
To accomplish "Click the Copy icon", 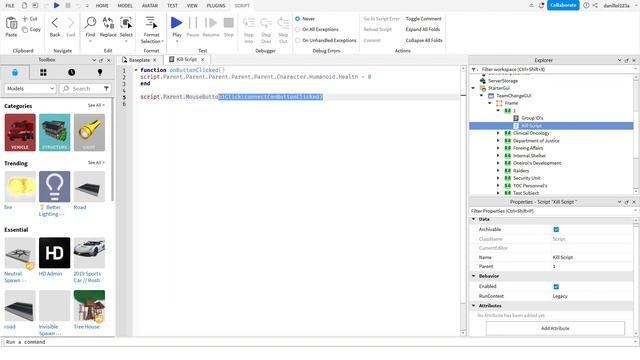I will [x=25, y=29].
